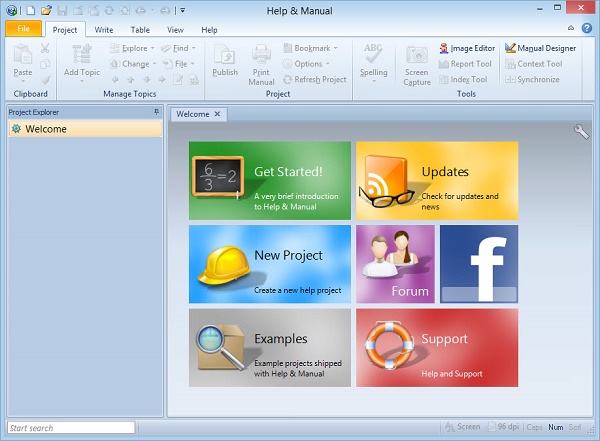This screenshot has width=600, height=441.
Task: Open the File menu
Action: (x=23, y=30)
